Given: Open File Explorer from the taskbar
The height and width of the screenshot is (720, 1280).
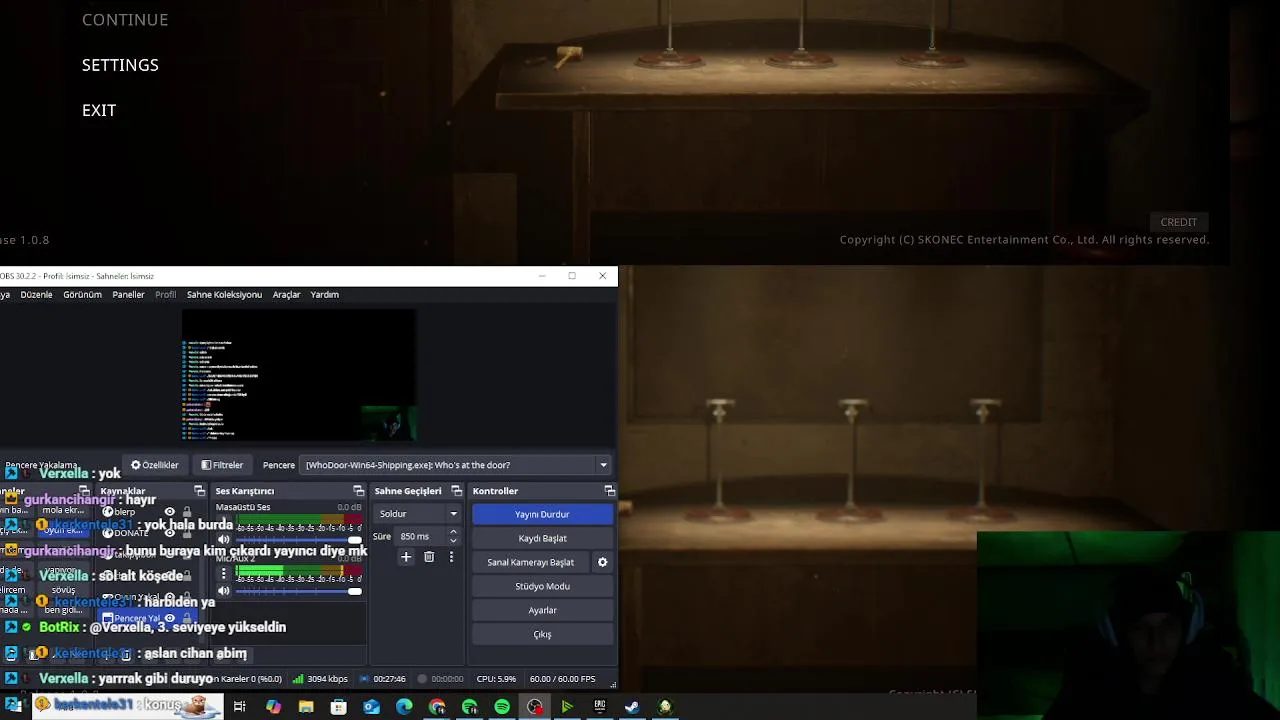Looking at the screenshot, I should point(306,707).
